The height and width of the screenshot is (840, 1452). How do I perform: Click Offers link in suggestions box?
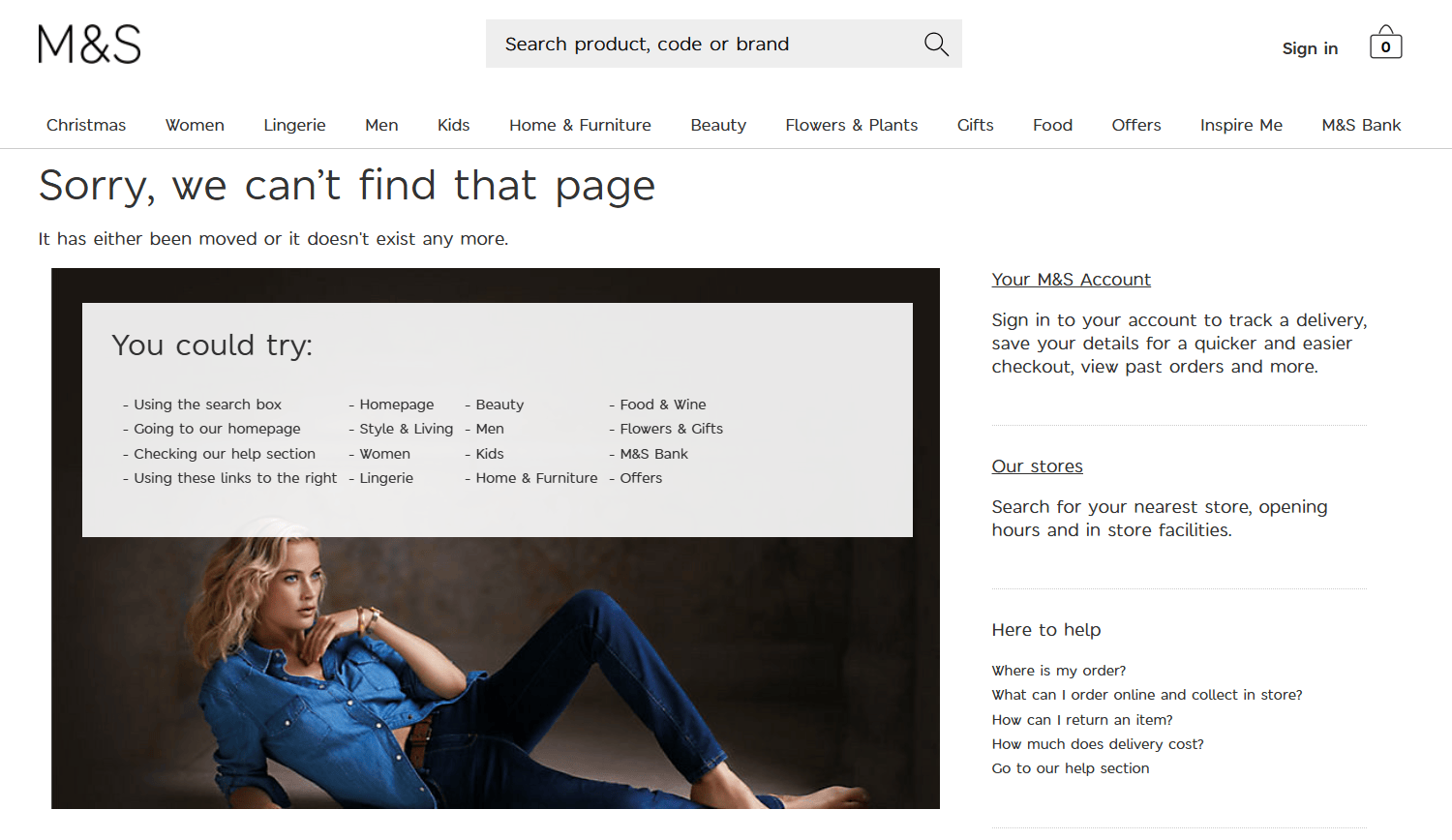[x=641, y=478]
